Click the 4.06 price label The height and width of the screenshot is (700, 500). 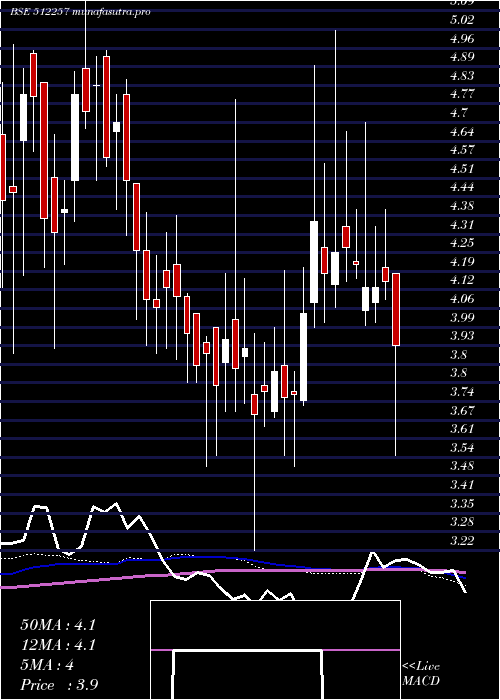pyautogui.click(x=462, y=299)
